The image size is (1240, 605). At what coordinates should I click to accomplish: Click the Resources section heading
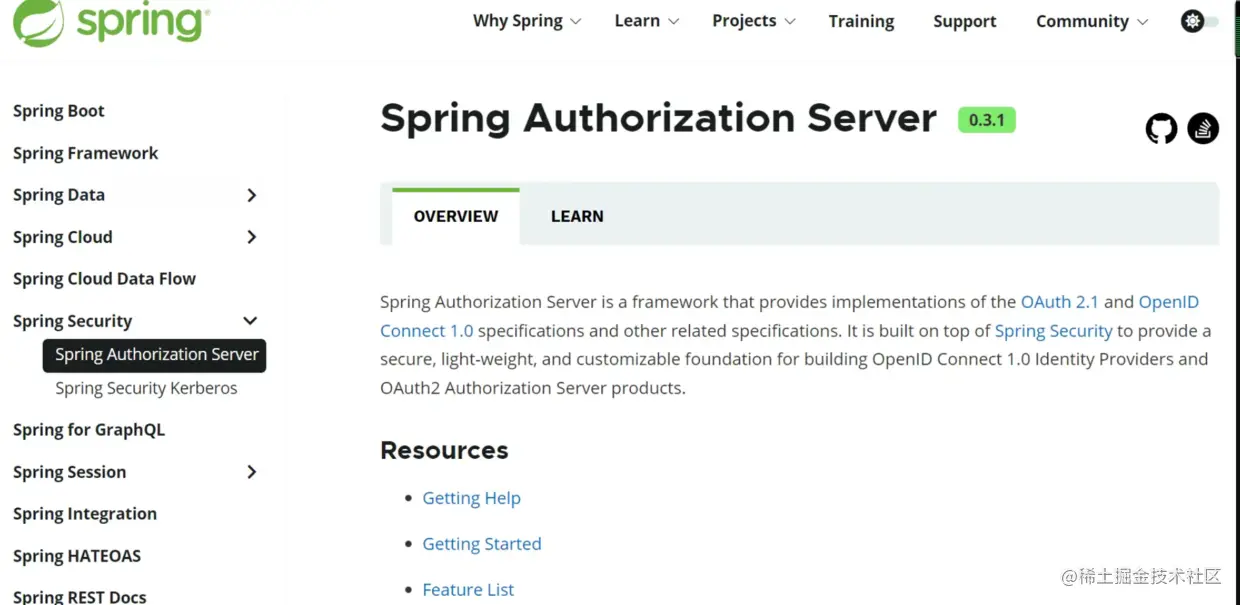[x=444, y=451]
